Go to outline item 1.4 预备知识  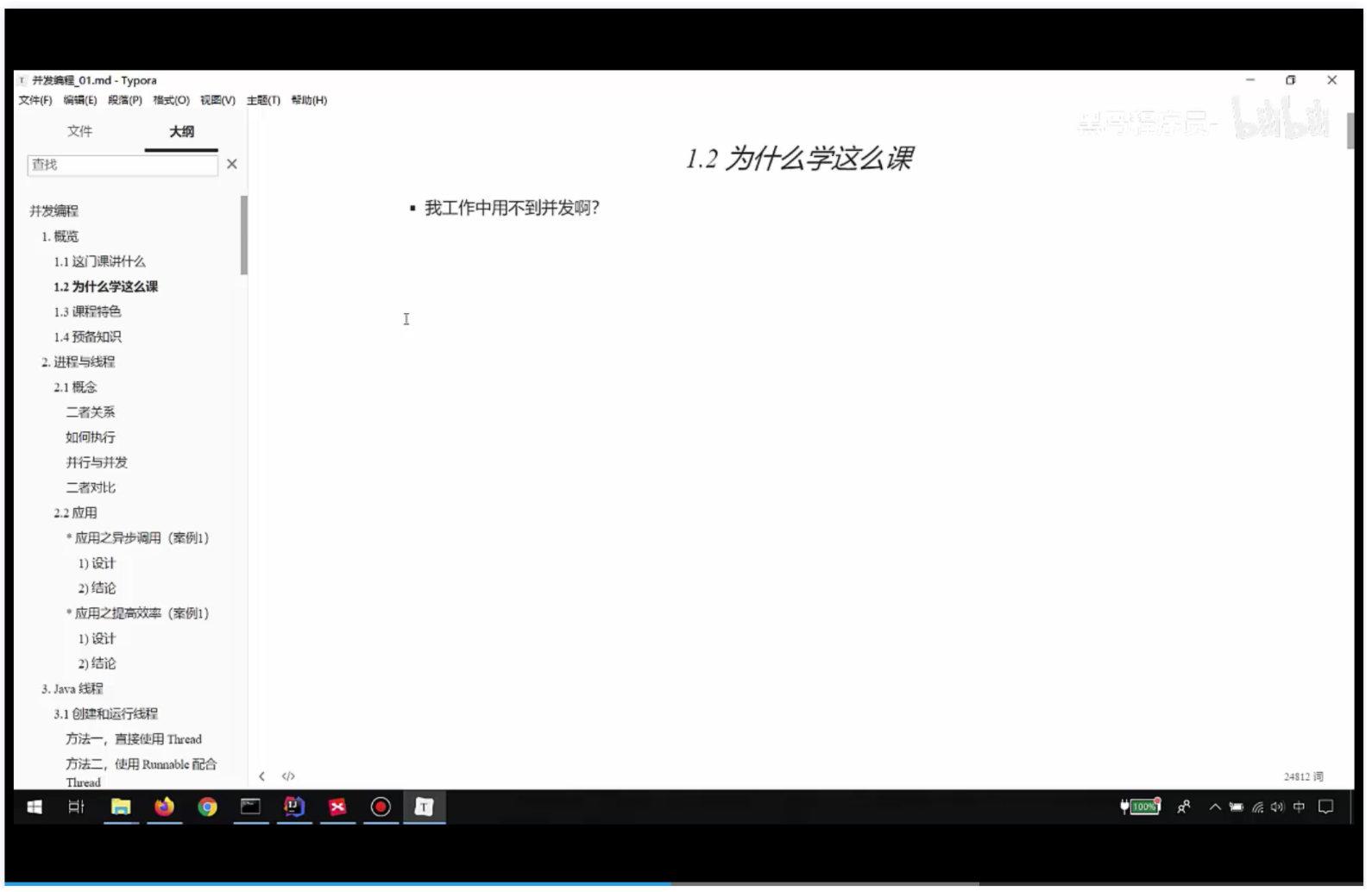point(88,338)
